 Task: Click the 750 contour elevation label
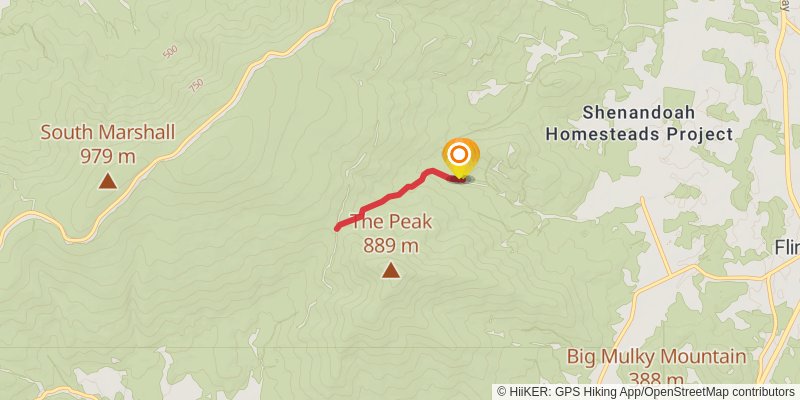[196, 85]
